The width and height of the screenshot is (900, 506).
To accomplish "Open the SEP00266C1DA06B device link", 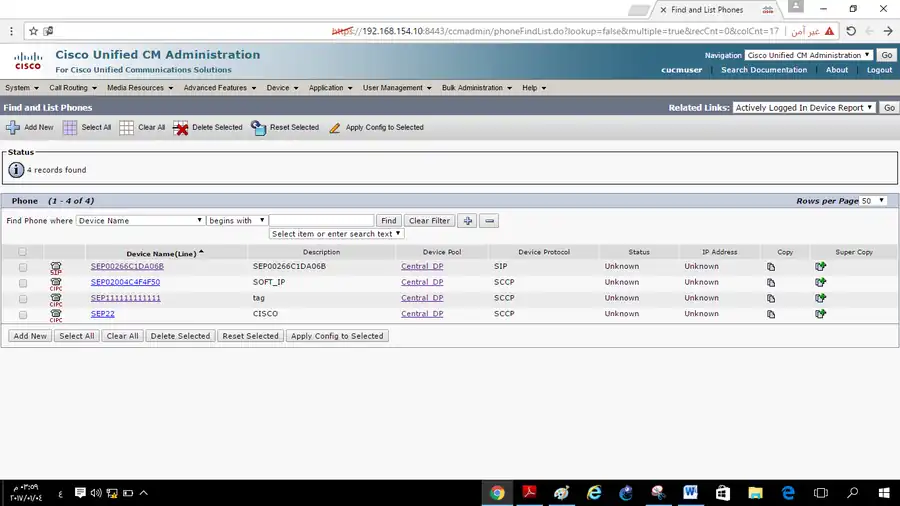I will [x=127, y=266].
